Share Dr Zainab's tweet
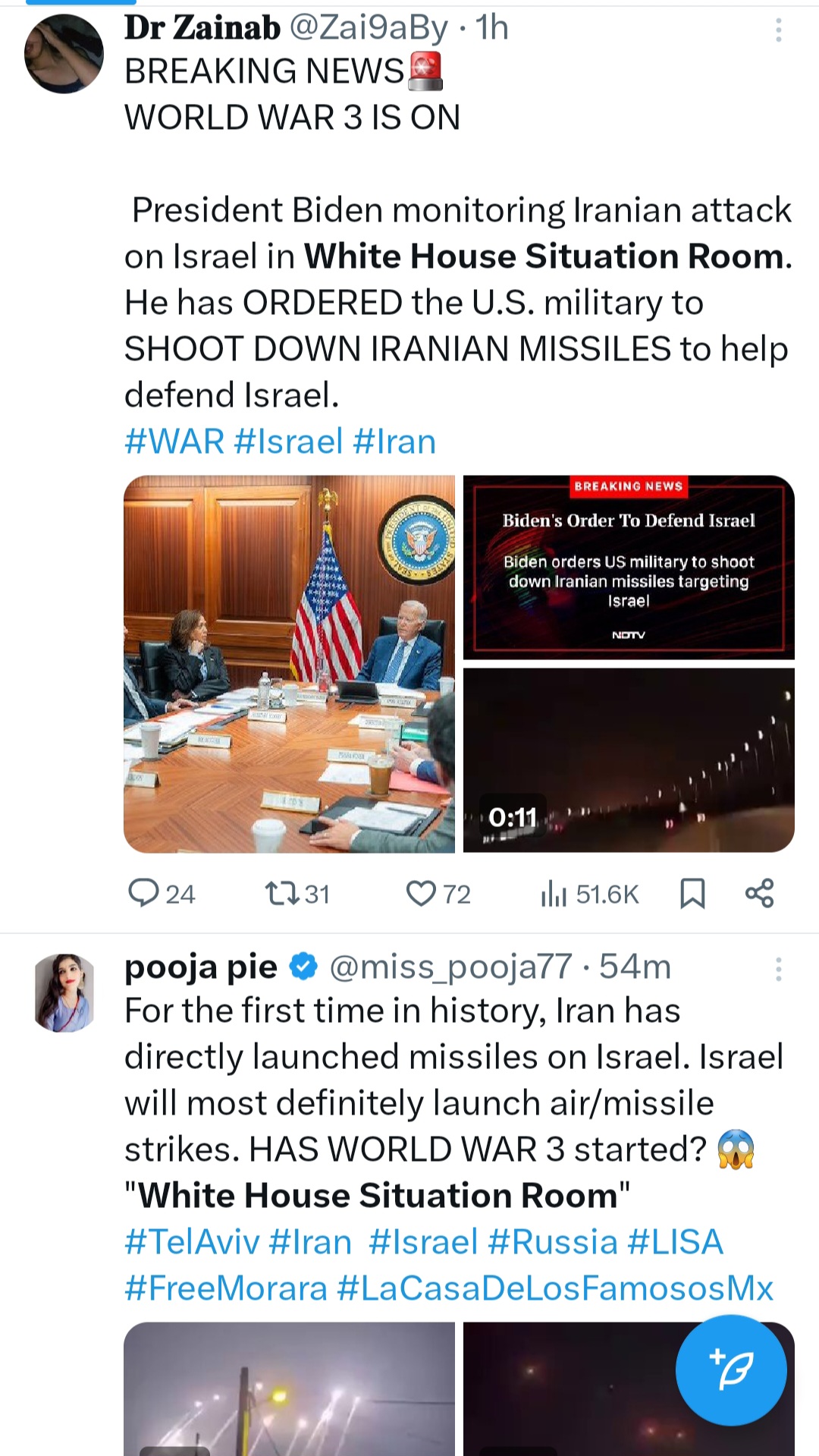 (x=759, y=893)
